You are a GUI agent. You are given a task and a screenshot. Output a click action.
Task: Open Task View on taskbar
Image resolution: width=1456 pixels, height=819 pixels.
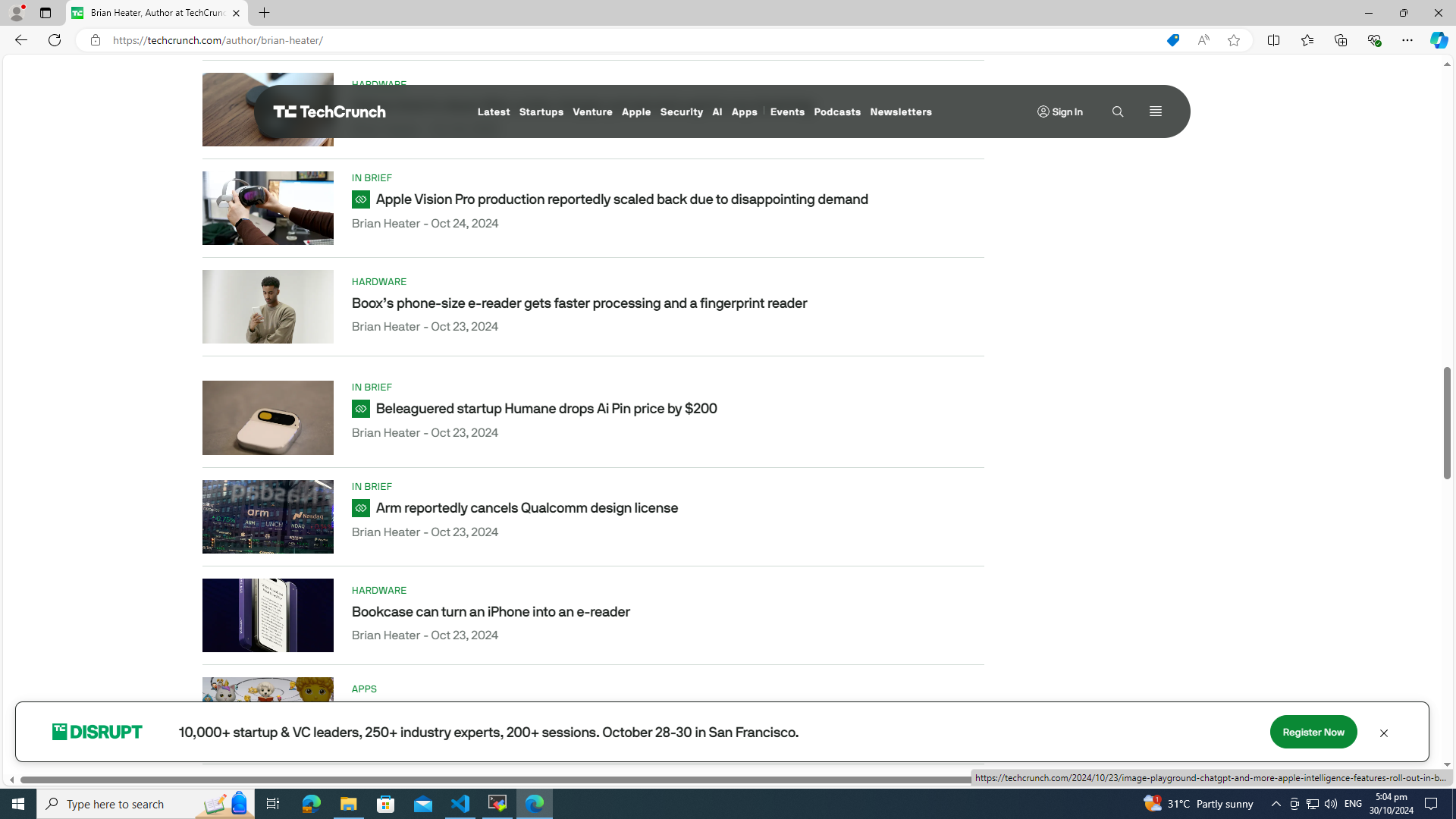pyautogui.click(x=272, y=804)
